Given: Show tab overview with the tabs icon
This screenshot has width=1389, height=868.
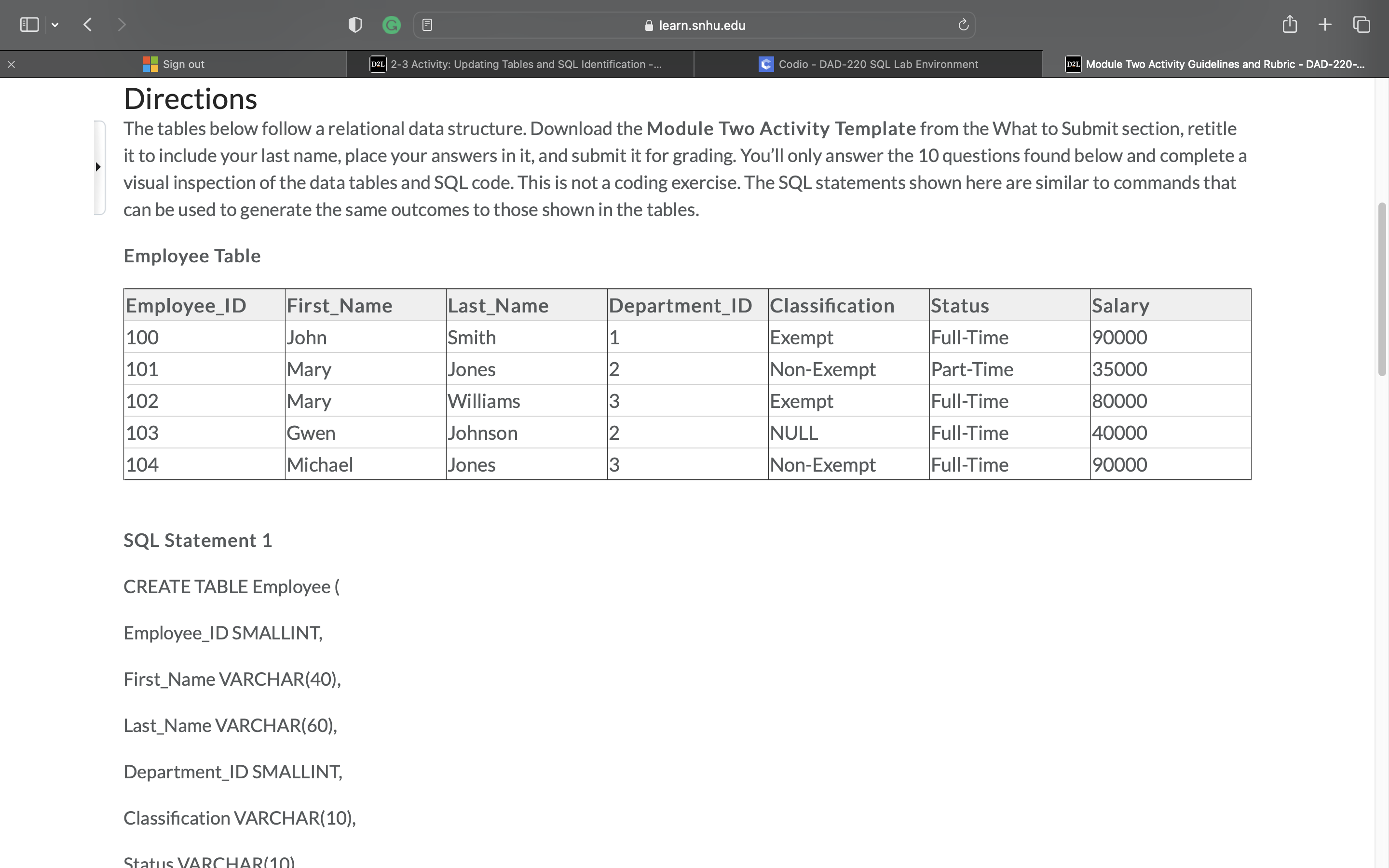Looking at the screenshot, I should pyautogui.click(x=1361, y=25).
